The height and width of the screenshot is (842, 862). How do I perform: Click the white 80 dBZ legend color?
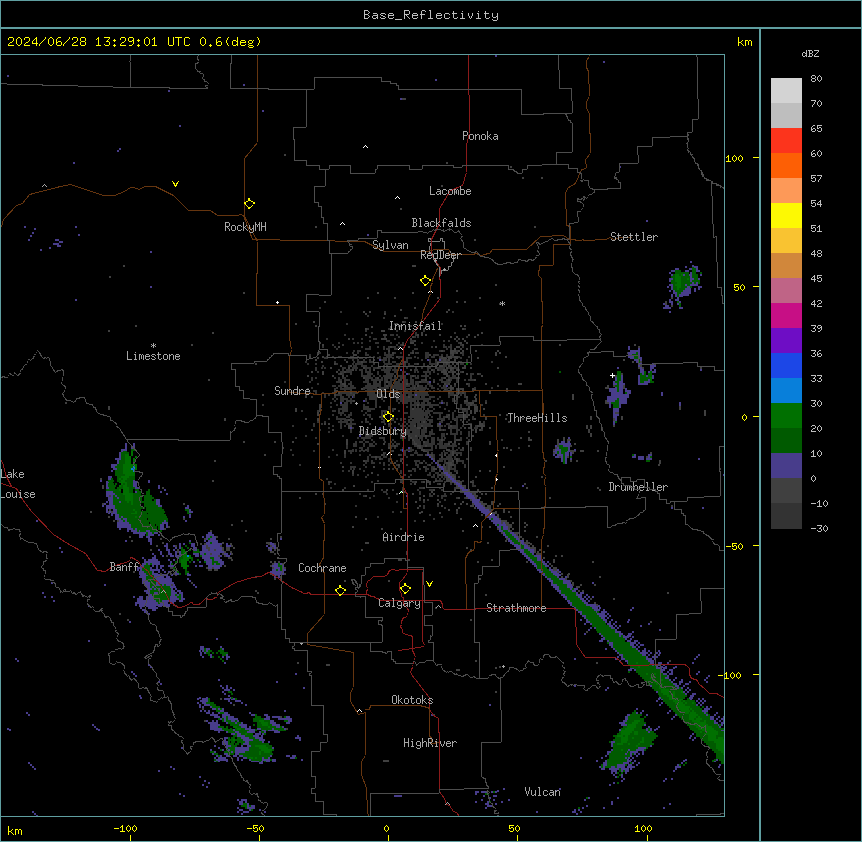pos(786,91)
